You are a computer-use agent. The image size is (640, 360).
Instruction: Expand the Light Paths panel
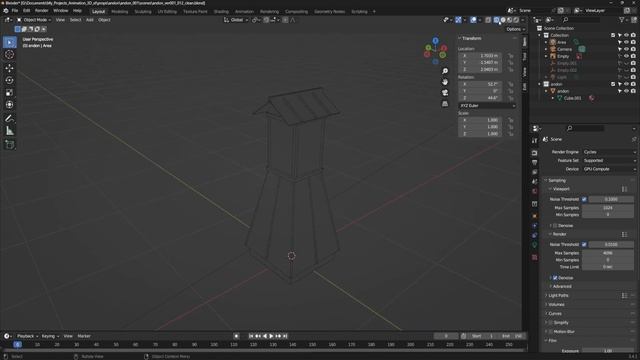click(x=558, y=296)
